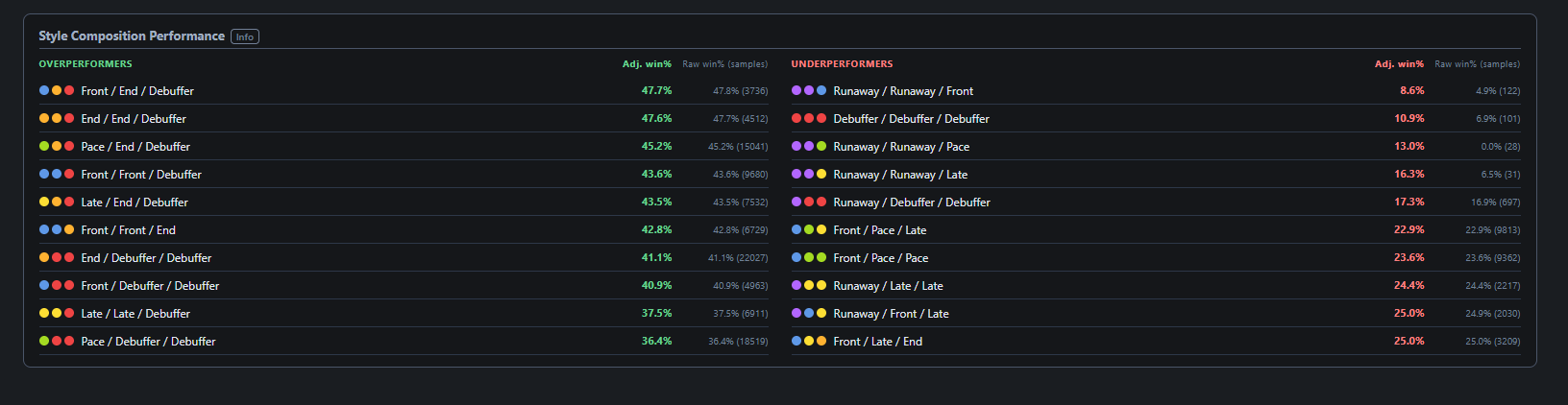The width and height of the screenshot is (1568, 405).
Task: Select the Runaway / Late / Late row label
Action: [x=889, y=286]
